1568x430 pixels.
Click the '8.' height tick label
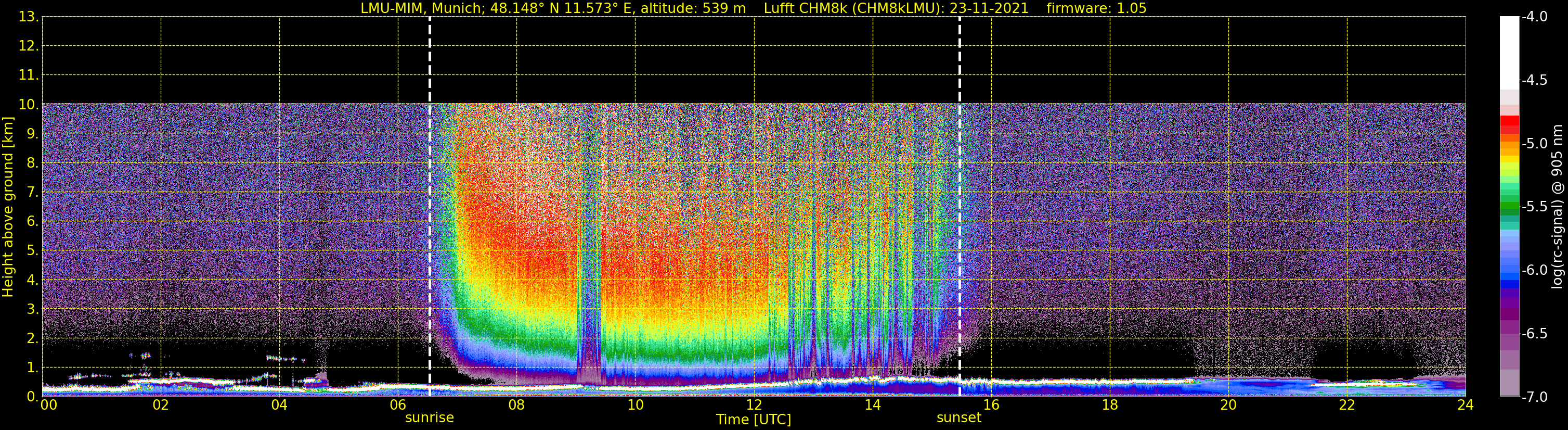tap(32, 163)
